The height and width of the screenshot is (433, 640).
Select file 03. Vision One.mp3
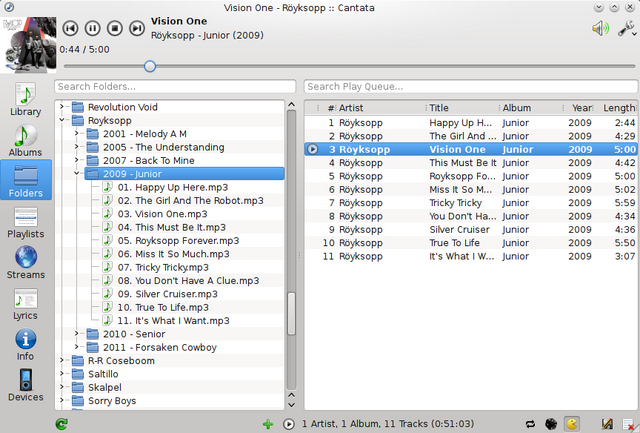[162, 214]
